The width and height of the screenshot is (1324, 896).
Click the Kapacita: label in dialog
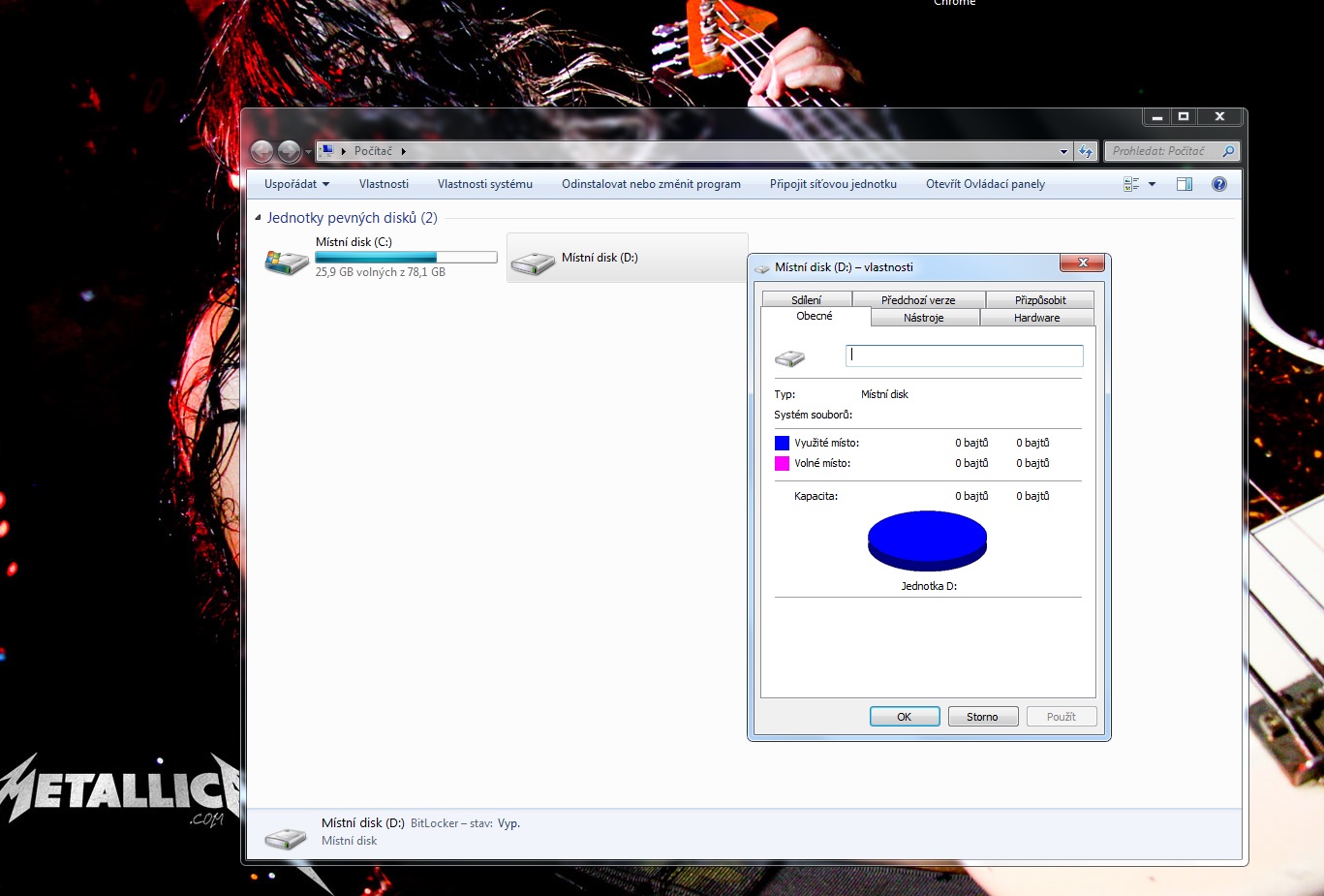click(816, 496)
